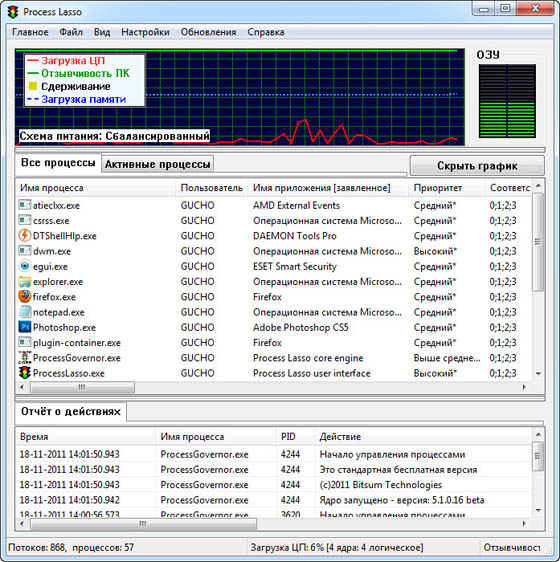The height and width of the screenshot is (562, 560).
Task: Sort by Приоритет column header
Action: (x=447, y=188)
